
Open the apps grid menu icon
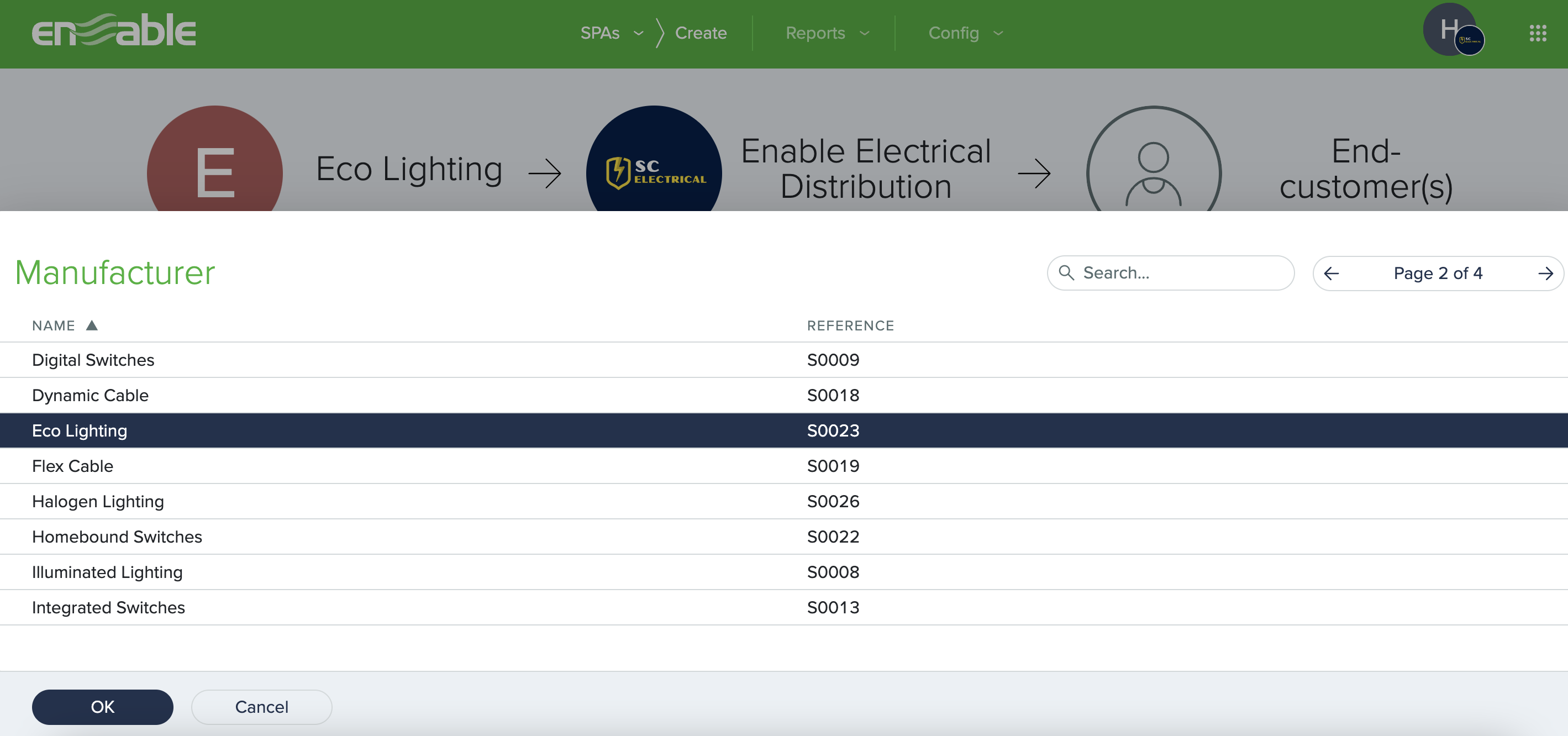[1538, 33]
